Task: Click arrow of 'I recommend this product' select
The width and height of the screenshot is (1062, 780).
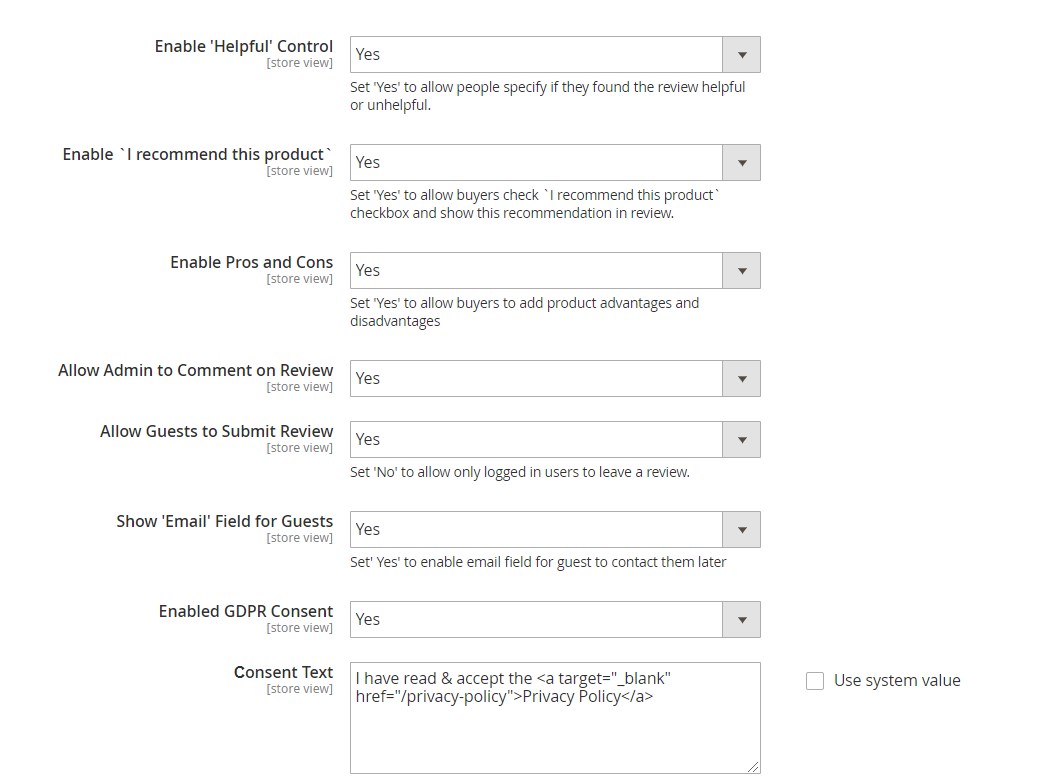Action: [742, 162]
